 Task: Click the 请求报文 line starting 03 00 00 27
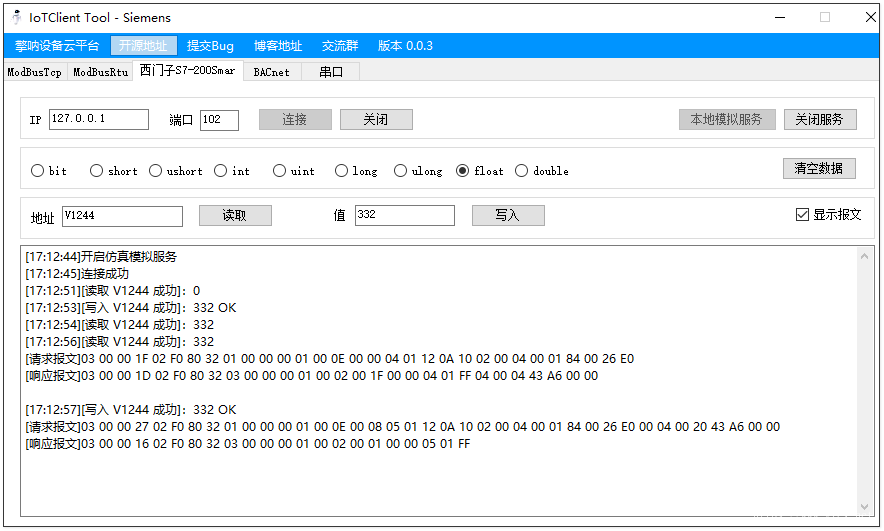tap(403, 427)
